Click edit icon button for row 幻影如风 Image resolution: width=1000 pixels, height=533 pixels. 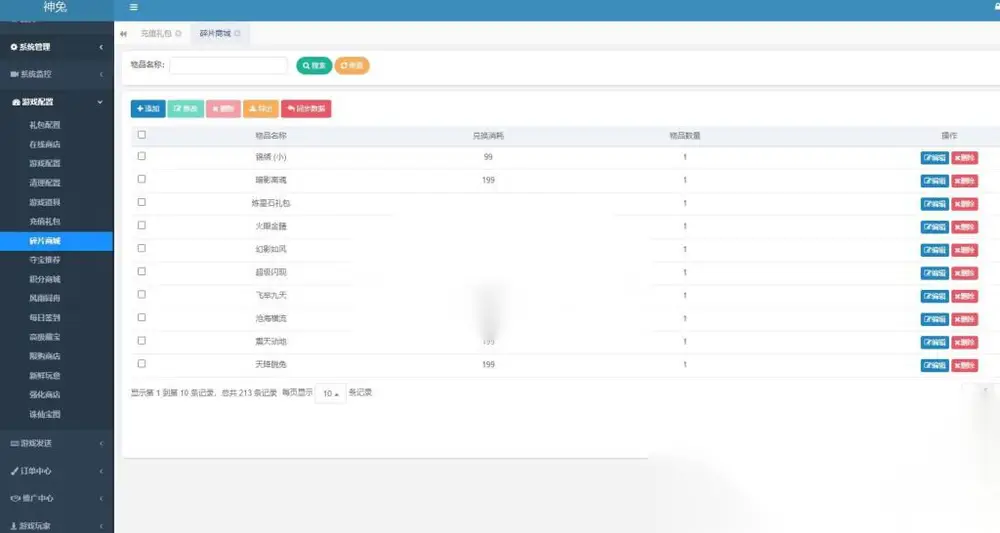934,250
